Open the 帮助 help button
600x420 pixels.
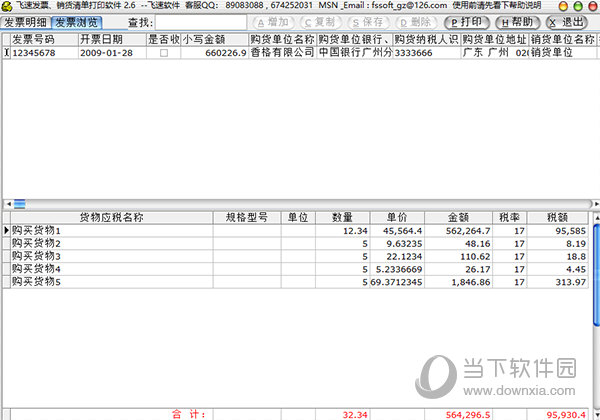[518, 23]
